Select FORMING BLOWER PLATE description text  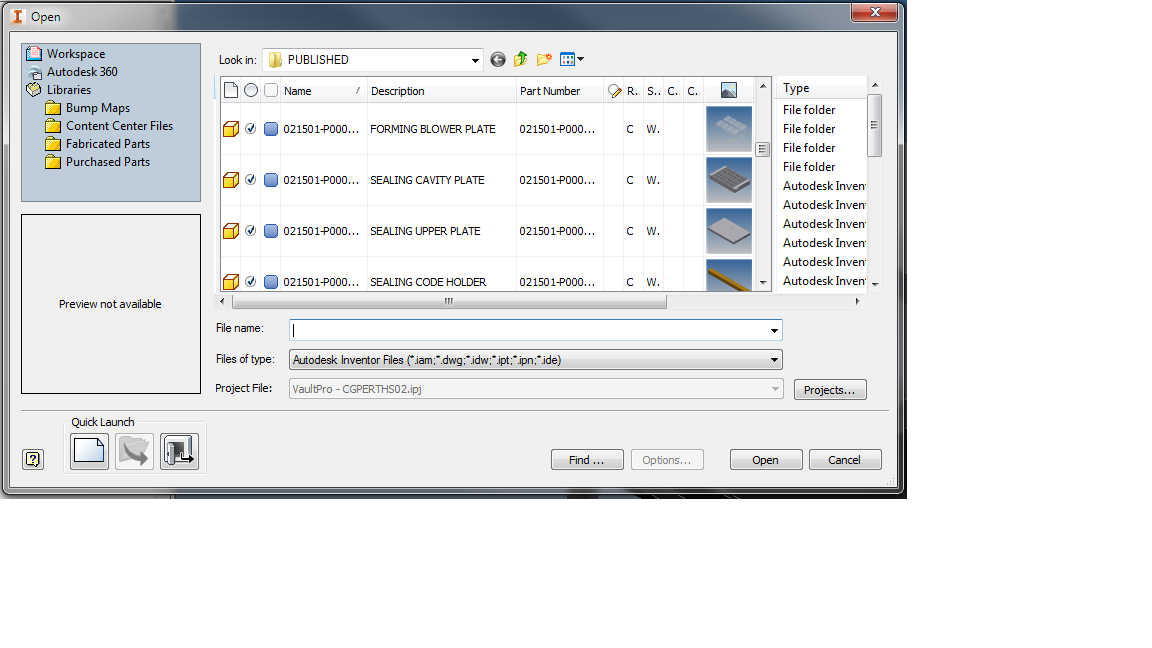click(433, 129)
